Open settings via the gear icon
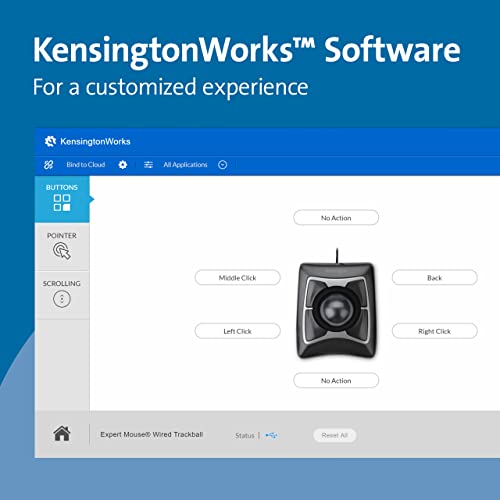Image resolution: width=500 pixels, height=500 pixels. point(123,165)
